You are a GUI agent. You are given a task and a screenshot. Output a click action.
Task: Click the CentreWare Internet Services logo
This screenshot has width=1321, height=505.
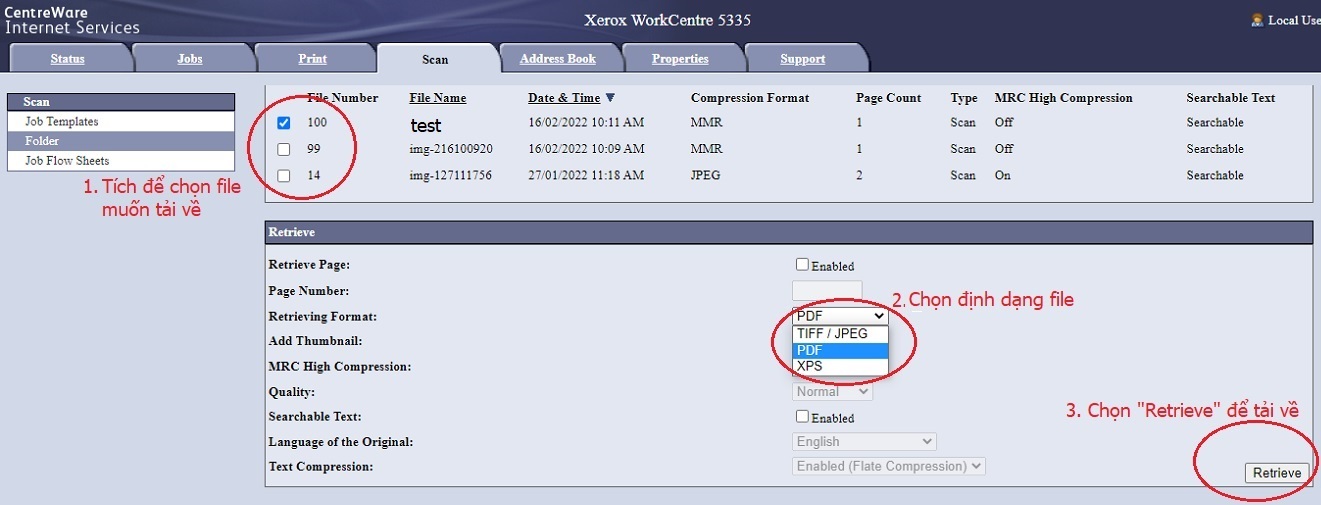click(72, 19)
